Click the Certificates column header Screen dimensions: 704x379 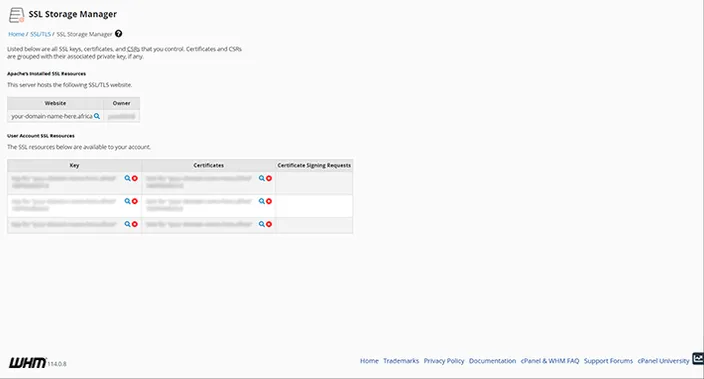coord(209,165)
